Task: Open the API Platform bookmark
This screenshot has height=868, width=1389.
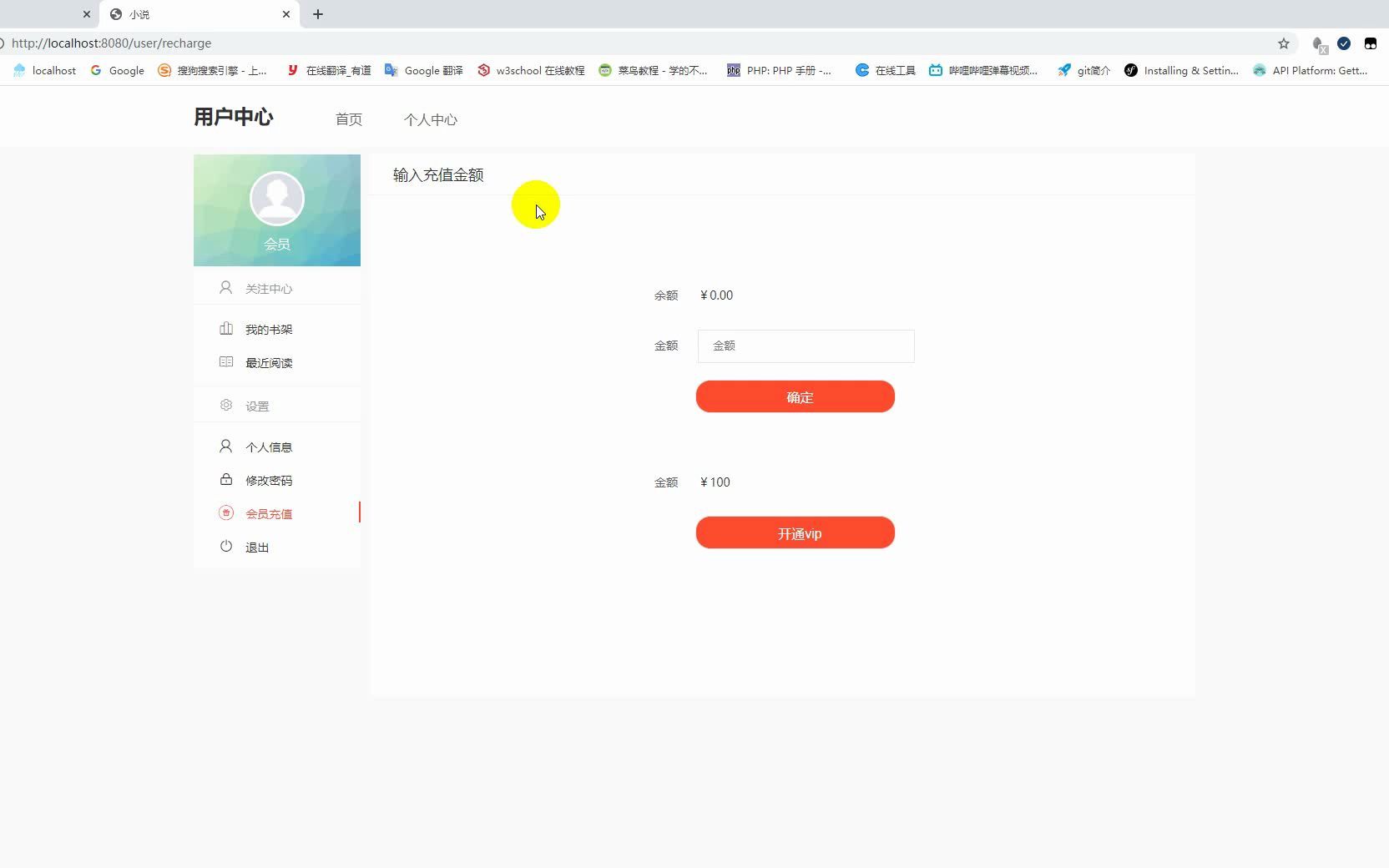Action: click(1310, 70)
